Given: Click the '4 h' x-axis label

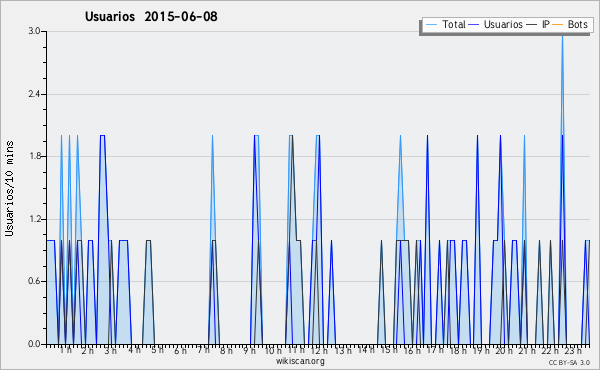Looking at the screenshot, I should tap(134, 350).
